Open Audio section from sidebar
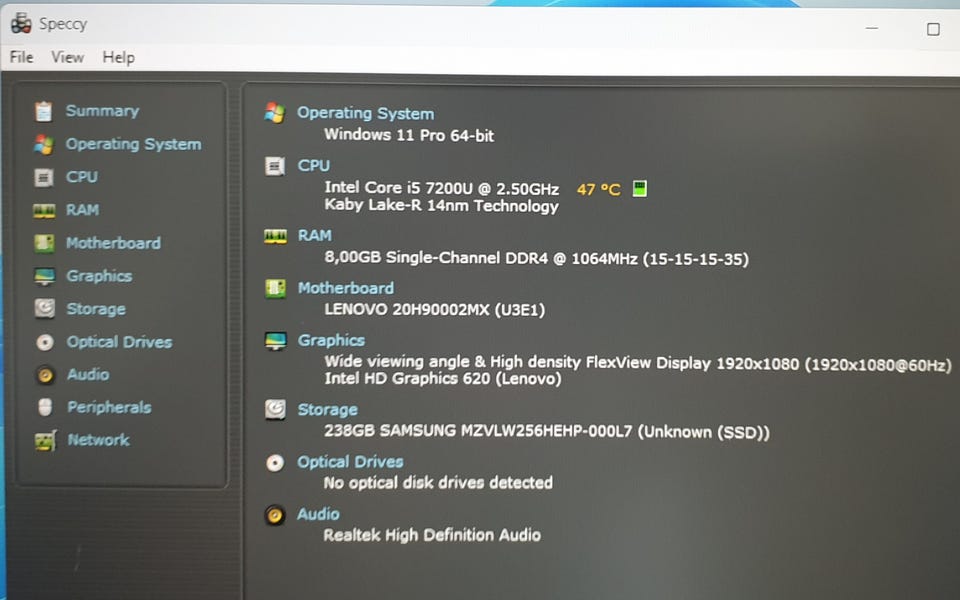Image resolution: width=960 pixels, height=600 pixels. click(88, 375)
